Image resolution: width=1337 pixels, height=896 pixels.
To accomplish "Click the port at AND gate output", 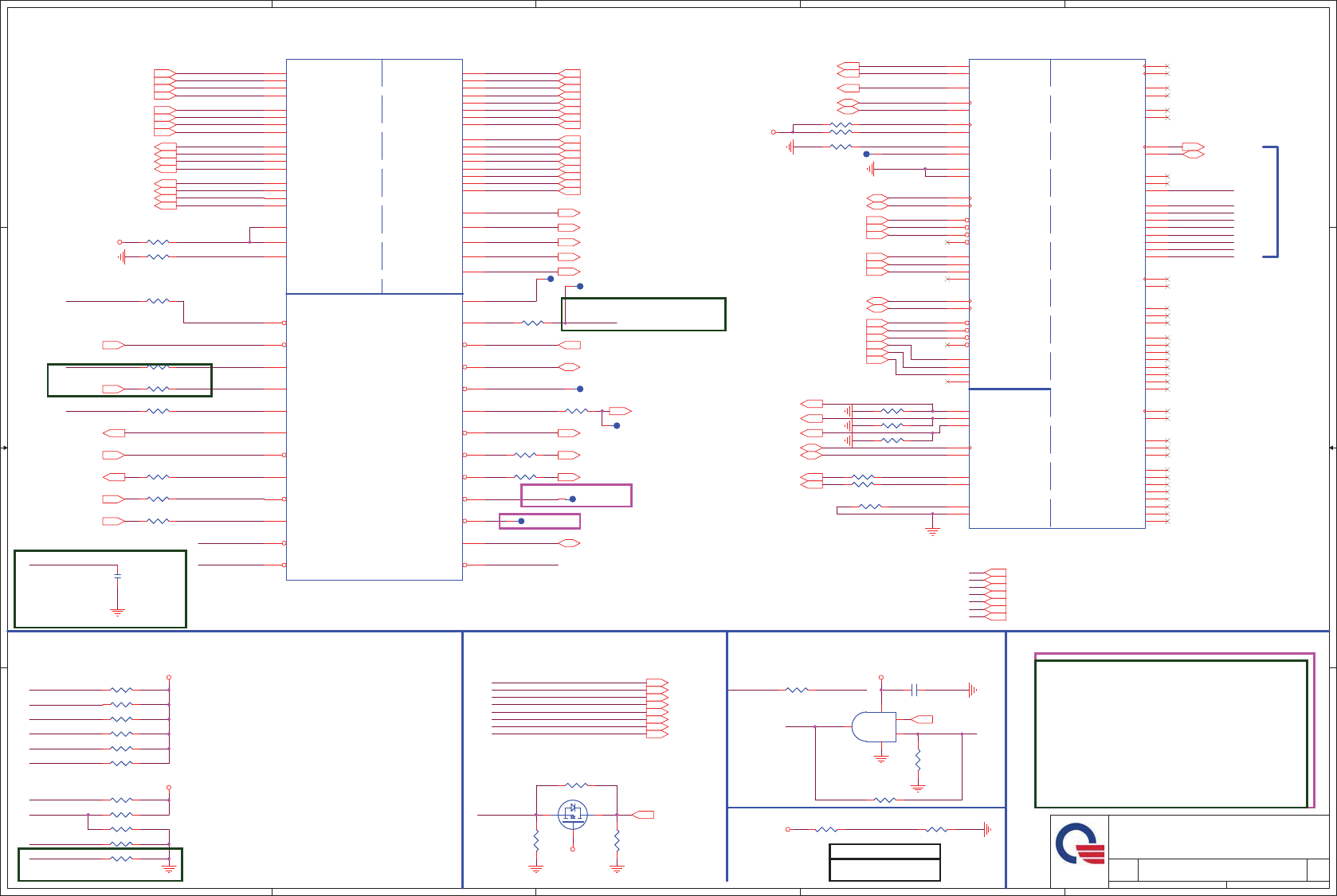I will coord(922,719).
